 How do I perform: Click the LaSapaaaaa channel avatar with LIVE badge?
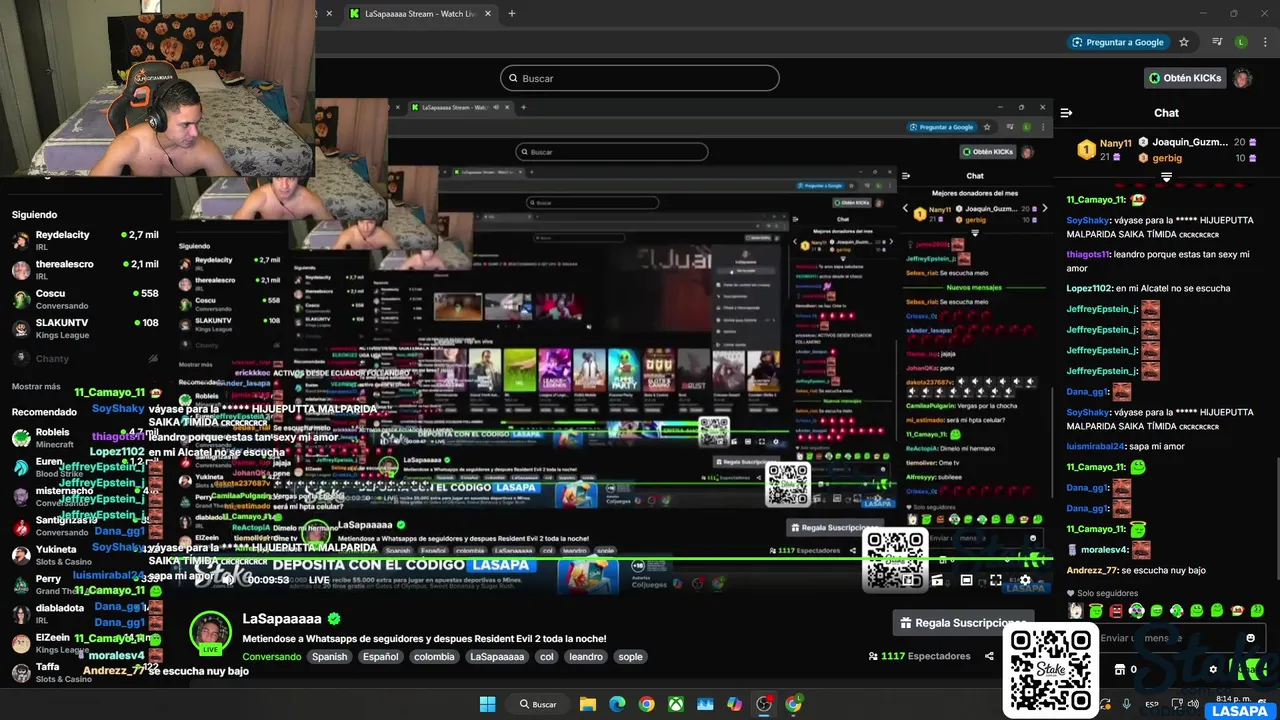click(210, 634)
